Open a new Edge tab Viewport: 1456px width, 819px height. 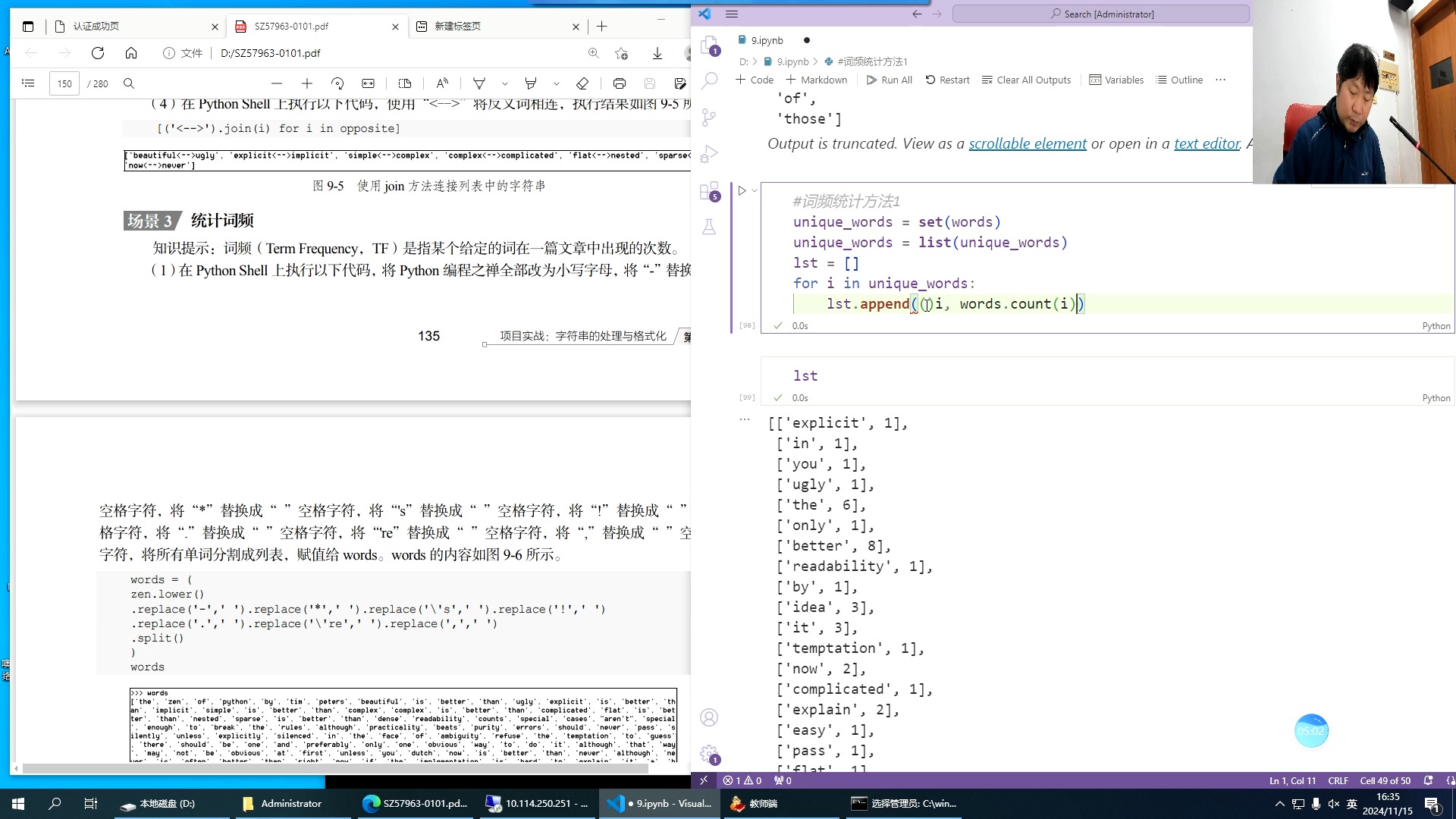click(601, 27)
